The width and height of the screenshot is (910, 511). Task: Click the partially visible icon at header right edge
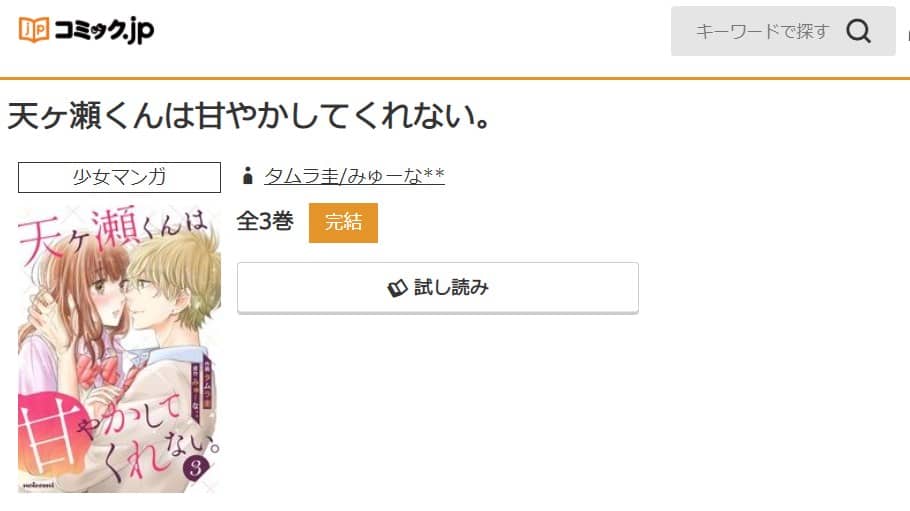908,36
